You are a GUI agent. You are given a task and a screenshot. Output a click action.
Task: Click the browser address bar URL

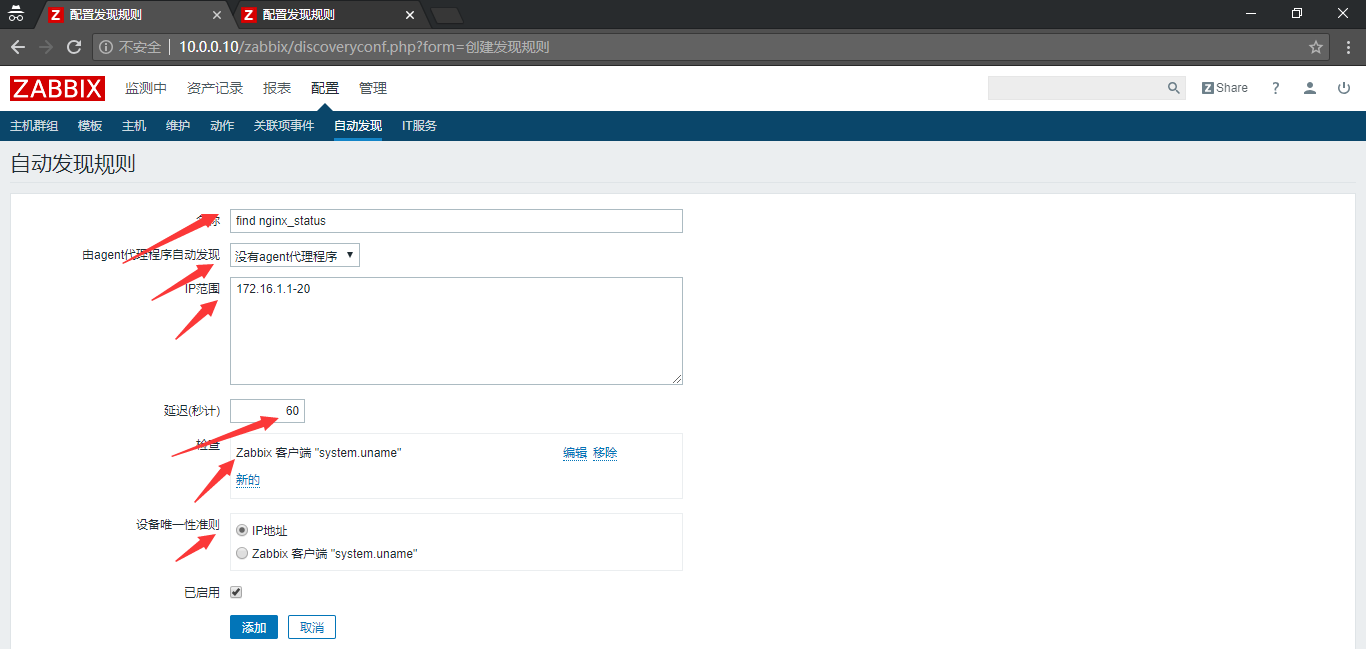(x=364, y=47)
